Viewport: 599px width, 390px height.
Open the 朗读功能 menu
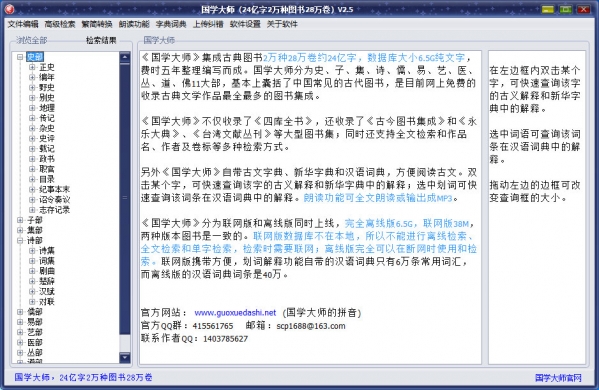click(x=134, y=24)
